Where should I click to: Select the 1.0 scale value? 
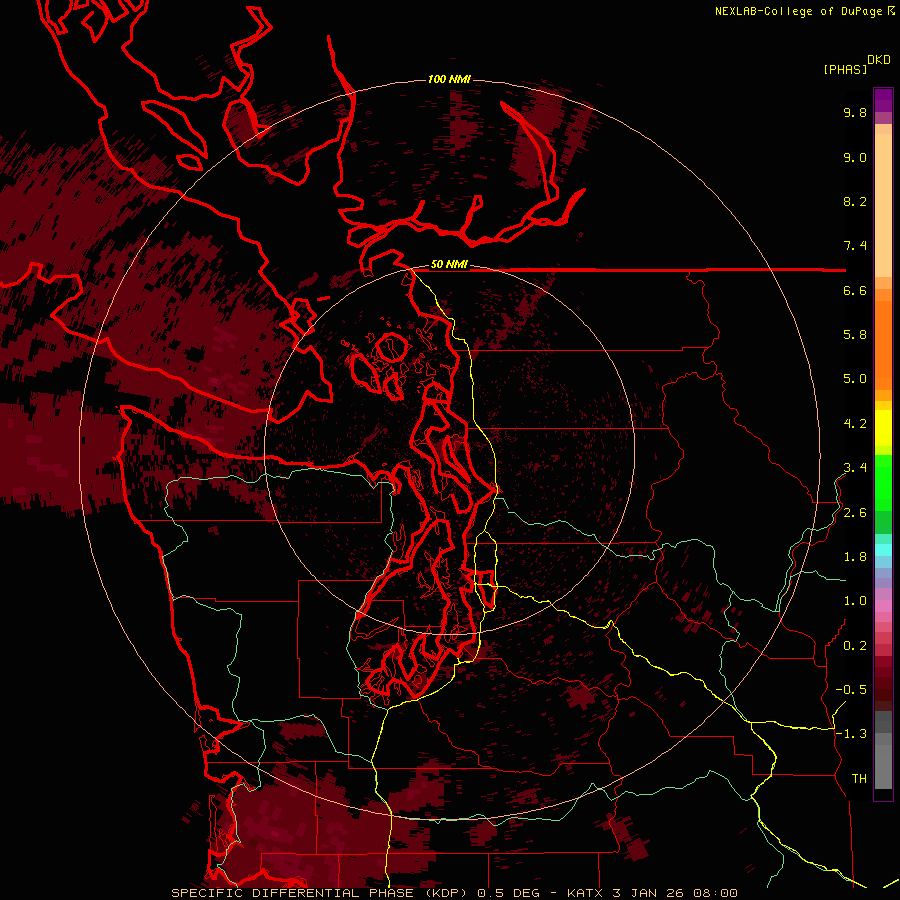pos(855,601)
